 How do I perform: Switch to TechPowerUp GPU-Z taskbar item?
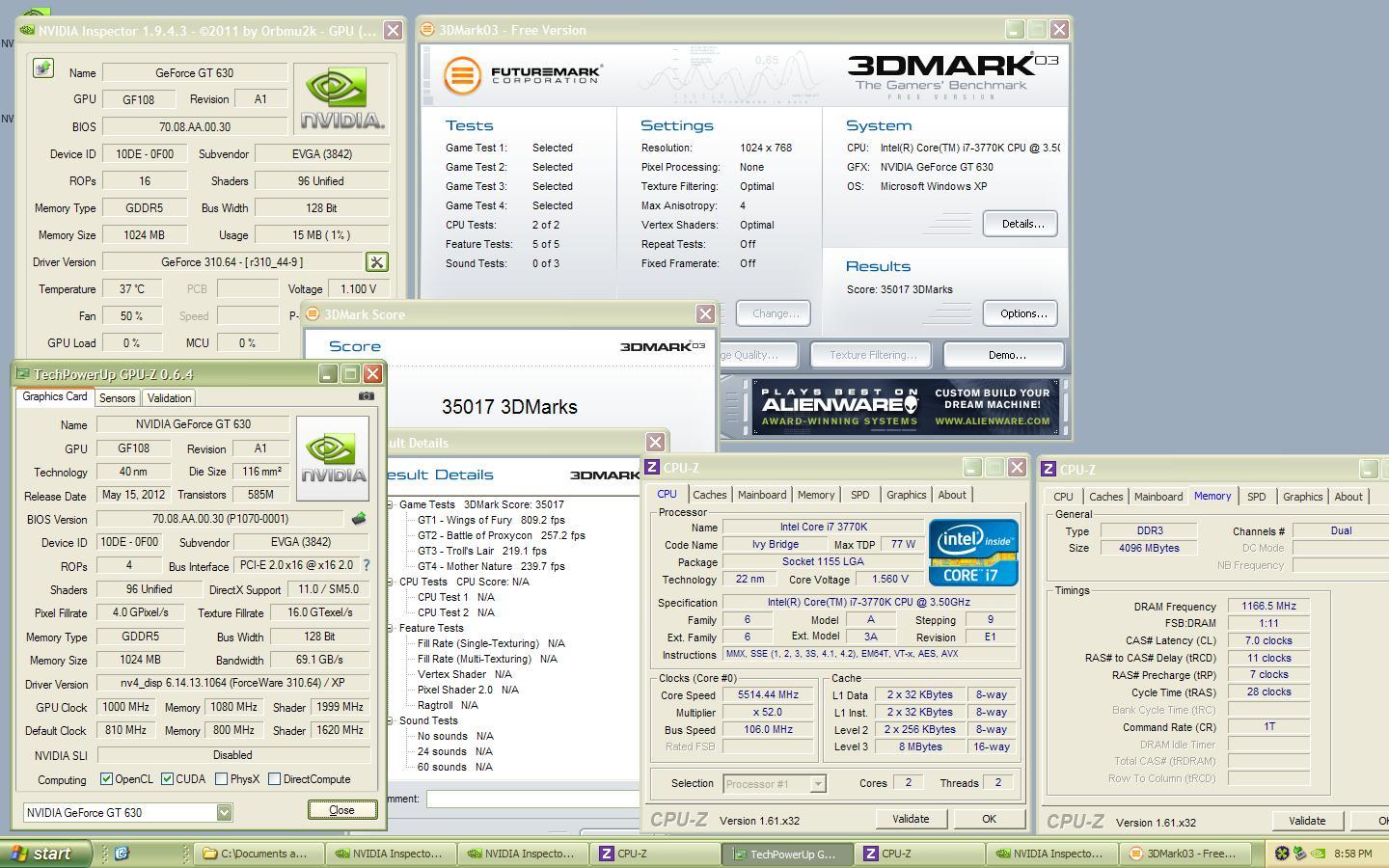[x=788, y=854]
